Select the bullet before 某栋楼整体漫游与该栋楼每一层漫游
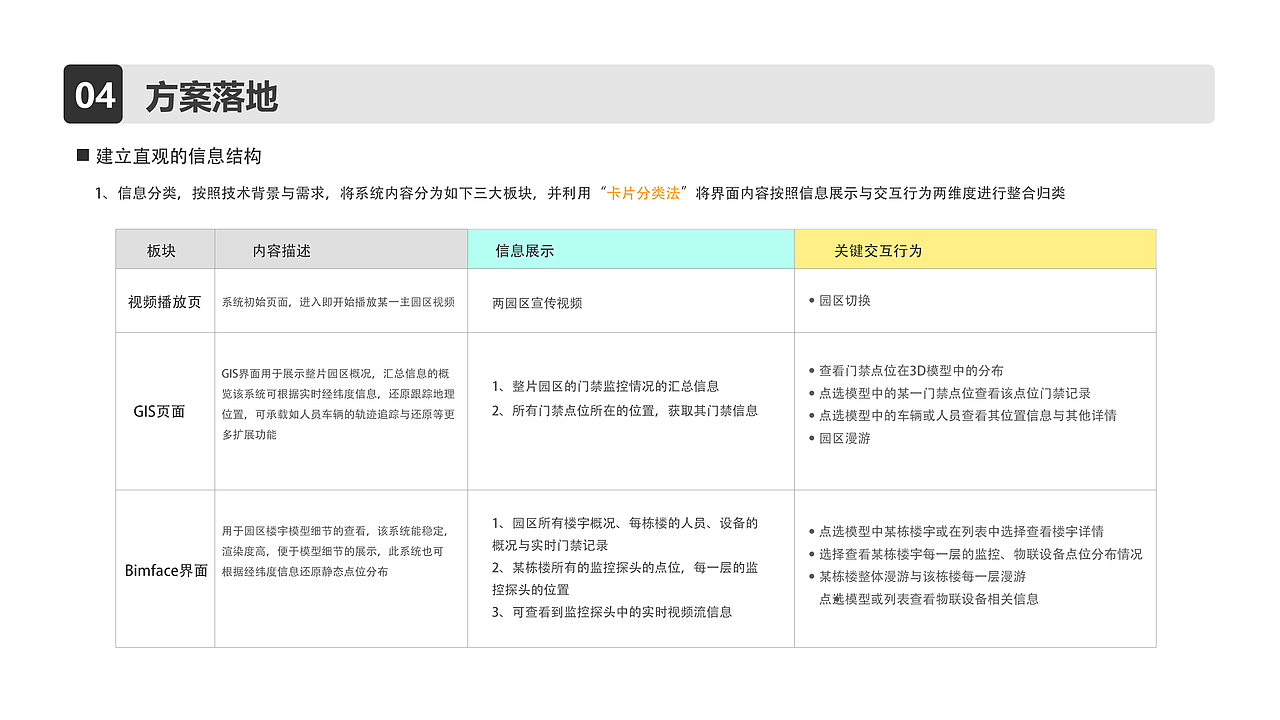Viewport: 1280px width, 720px height. tap(813, 577)
